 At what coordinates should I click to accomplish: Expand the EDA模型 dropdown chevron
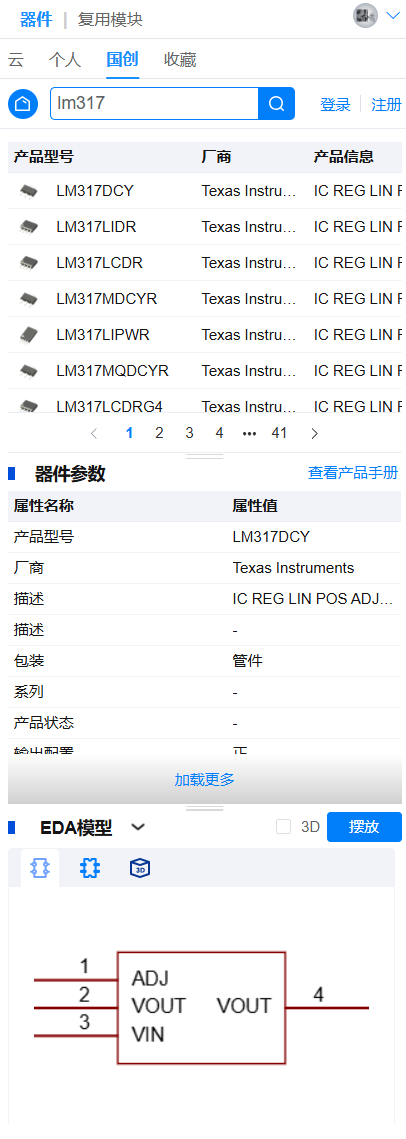tap(138, 827)
